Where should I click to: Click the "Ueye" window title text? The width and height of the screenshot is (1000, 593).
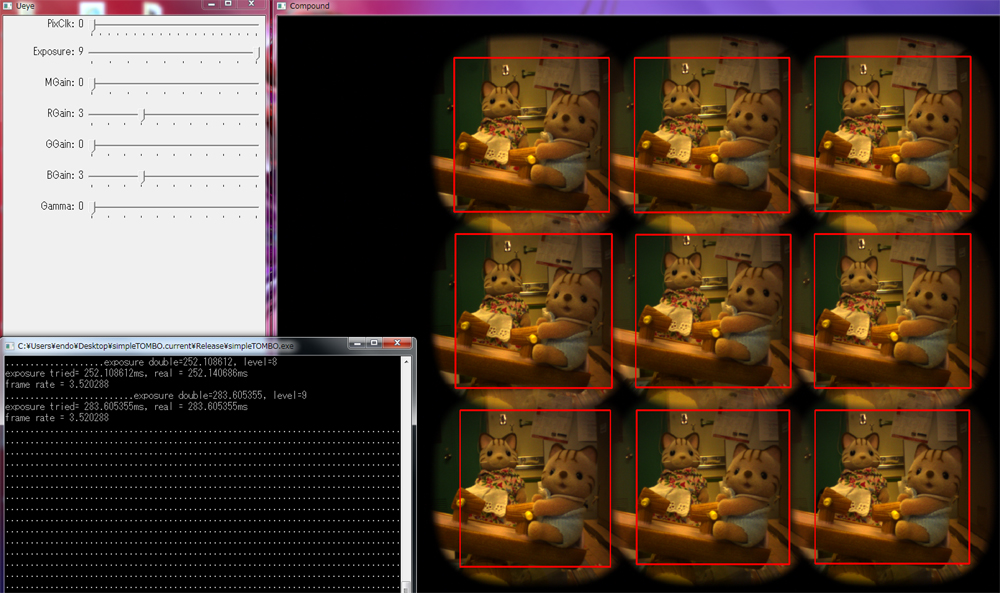point(26,6)
